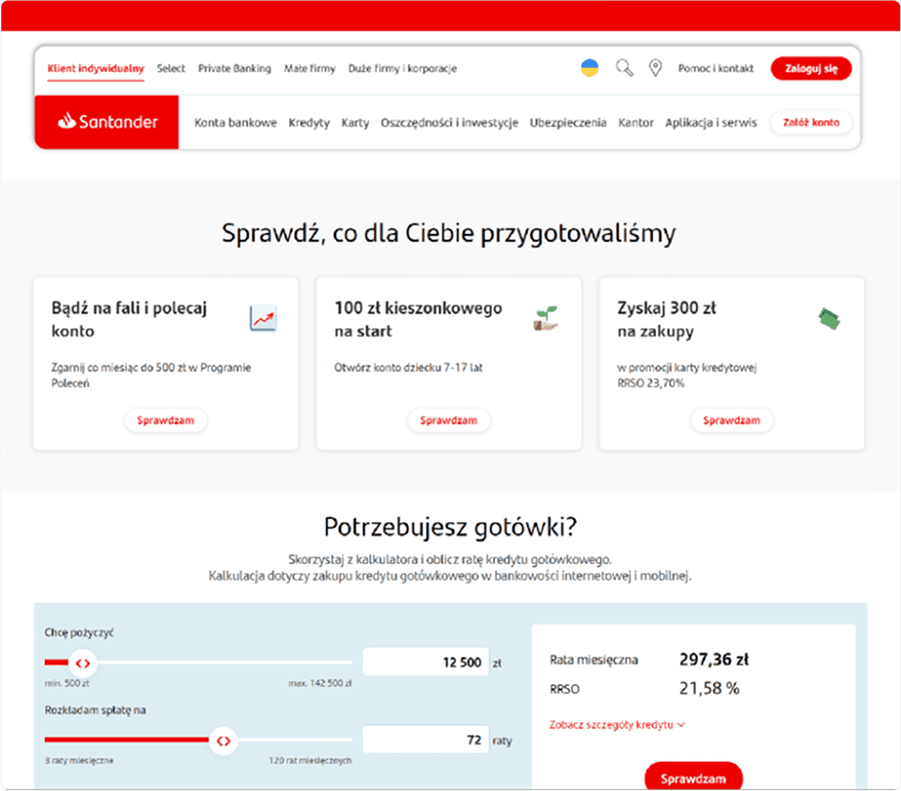Click the loan amount slider handle

click(x=83, y=663)
